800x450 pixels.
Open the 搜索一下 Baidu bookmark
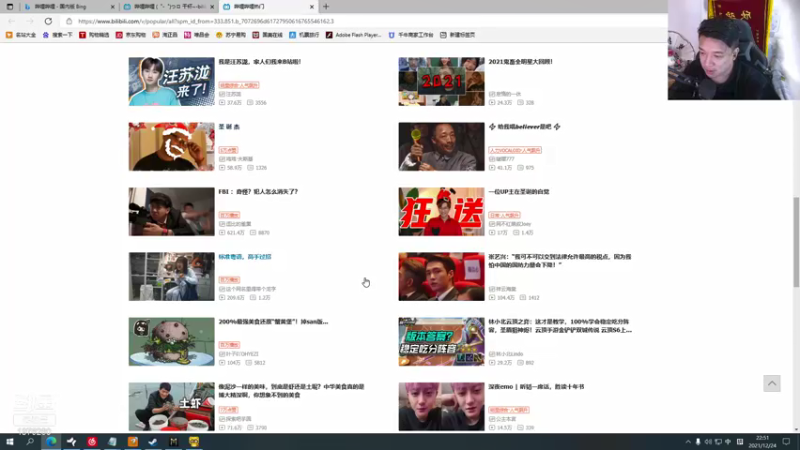tap(57, 35)
